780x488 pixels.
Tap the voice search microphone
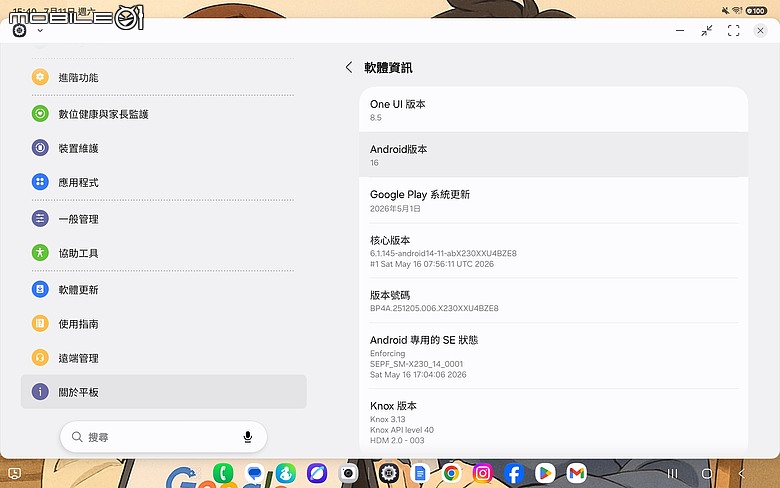(x=248, y=437)
